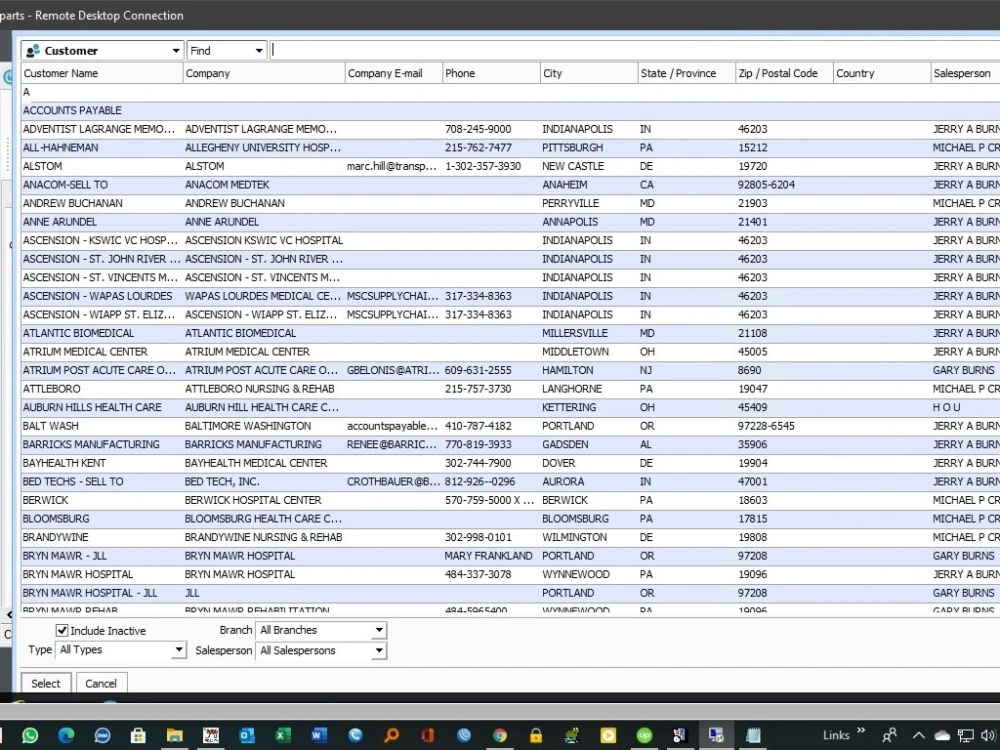
Task: Open WhatsApp from the taskbar
Action: coord(30,735)
